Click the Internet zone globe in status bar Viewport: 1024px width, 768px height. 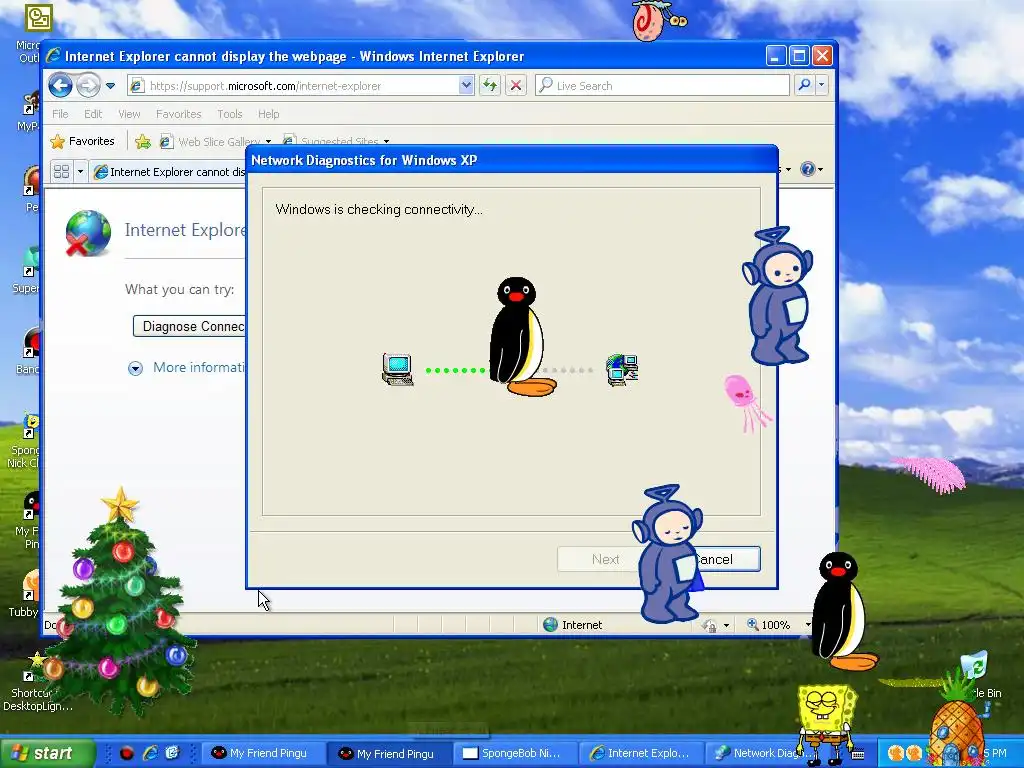pyautogui.click(x=551, y=625)
